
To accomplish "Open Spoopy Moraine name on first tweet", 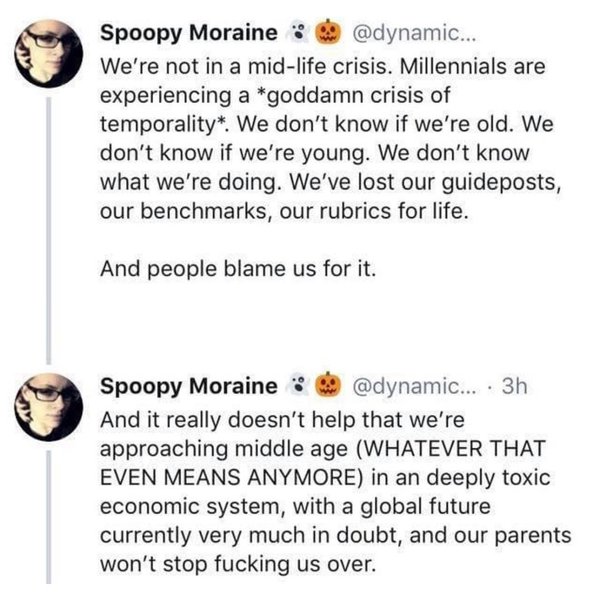I will (x=189, y=32).
